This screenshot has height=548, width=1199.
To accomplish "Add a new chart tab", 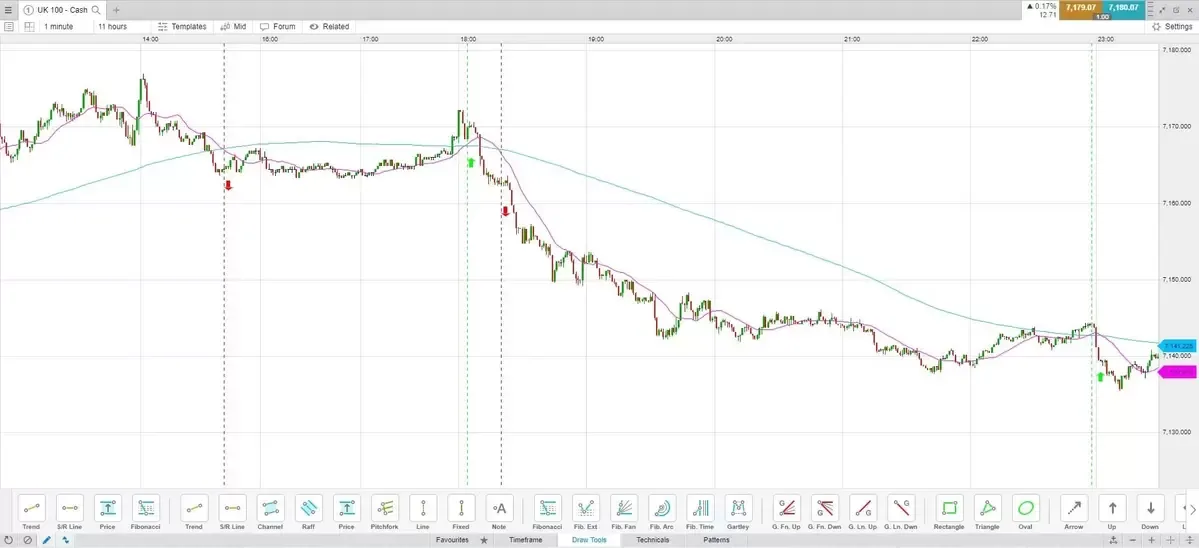I will coord(115,10).
